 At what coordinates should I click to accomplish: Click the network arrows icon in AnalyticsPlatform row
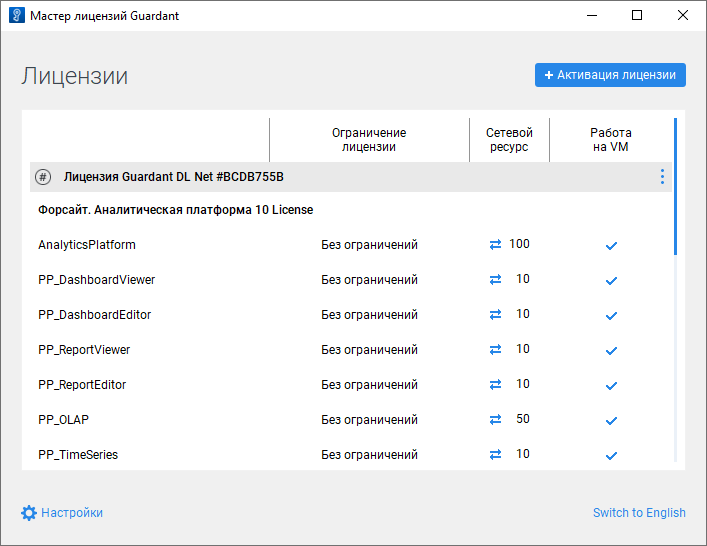pos(495,245)
